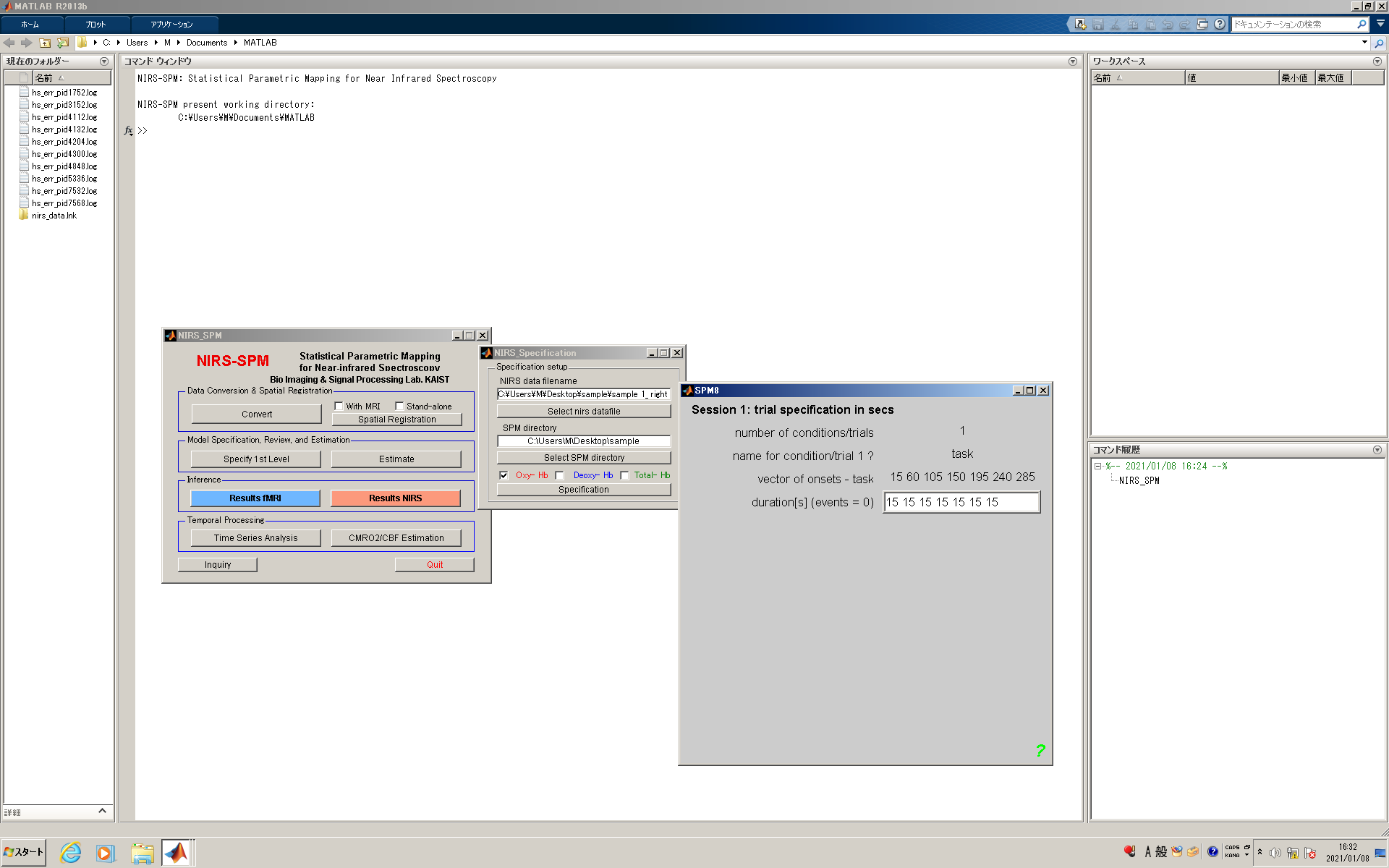
Task: Click the duration[s] input field
Action: click(961, 502)
